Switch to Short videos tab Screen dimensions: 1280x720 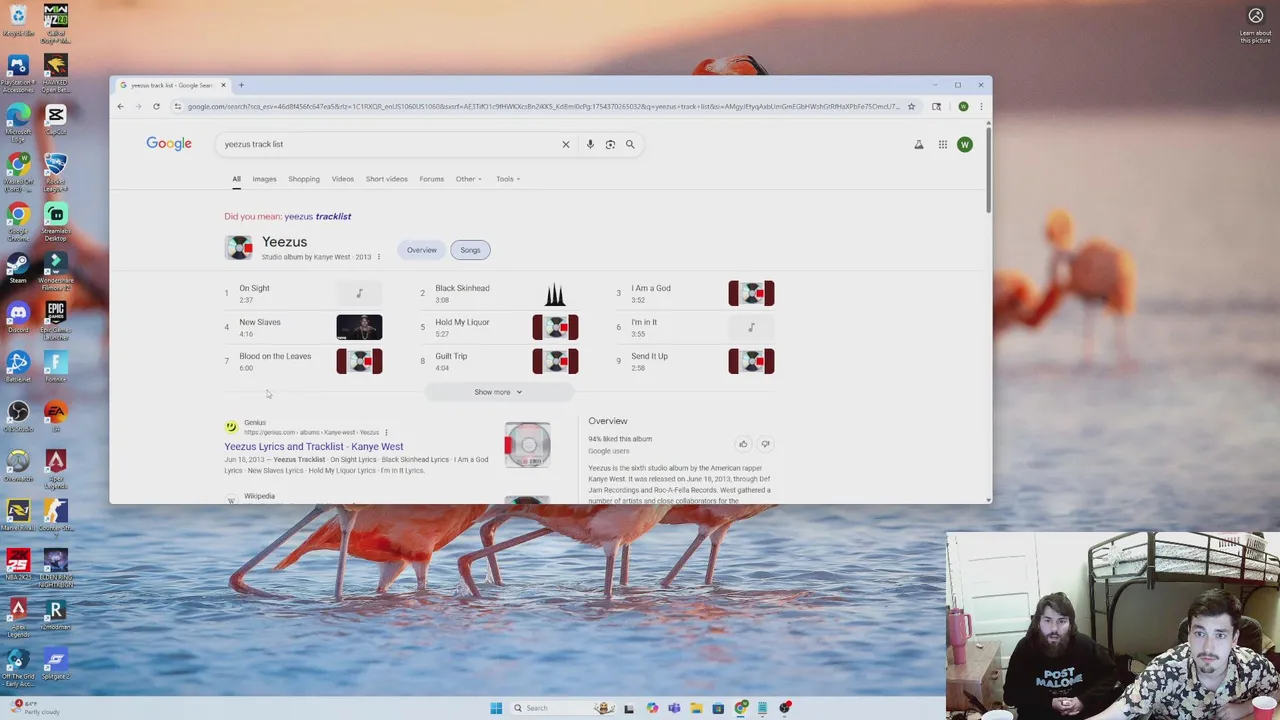click(386, 179)
